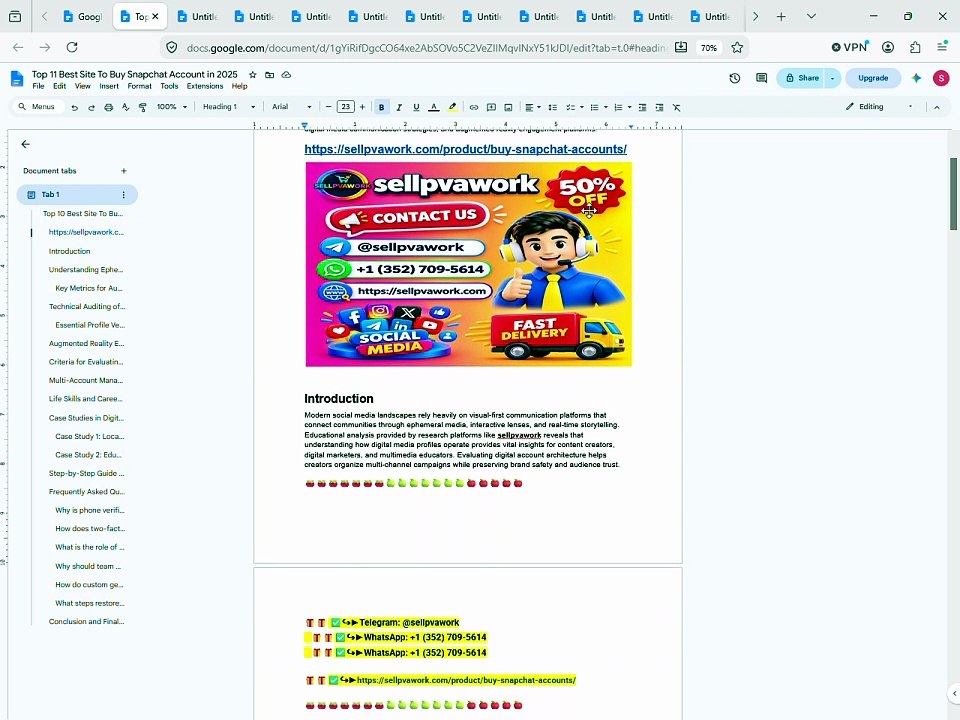
Task: Follow the sellpvawork buy-snapchat-accounts heading link
Action: coord(465,149)
